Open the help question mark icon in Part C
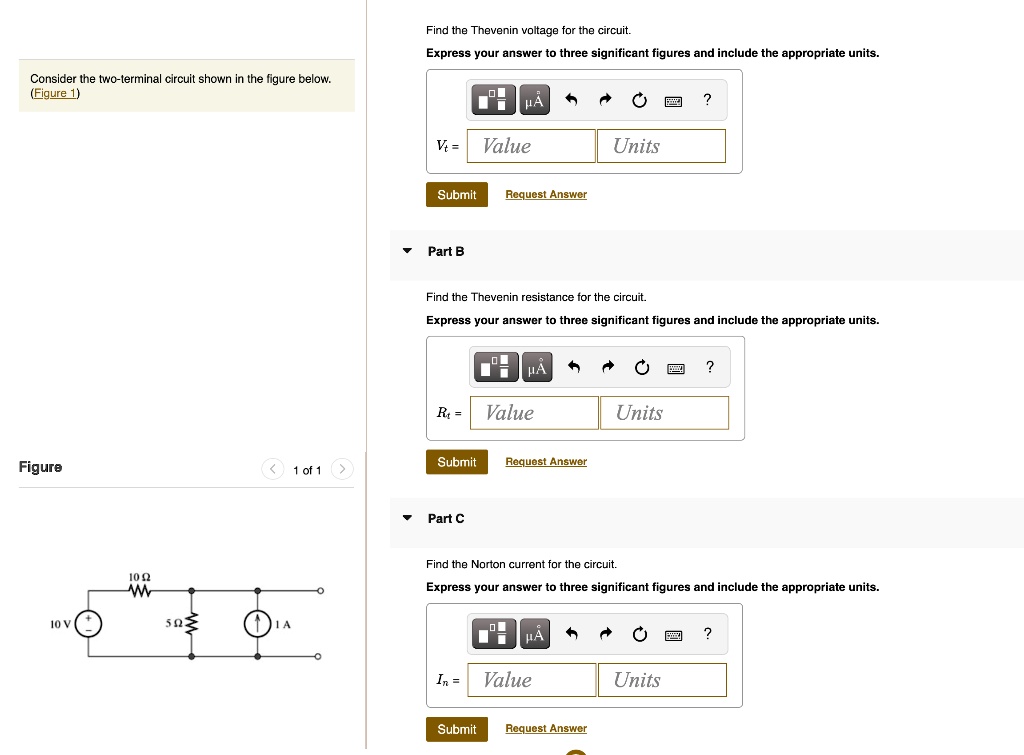 707,633
